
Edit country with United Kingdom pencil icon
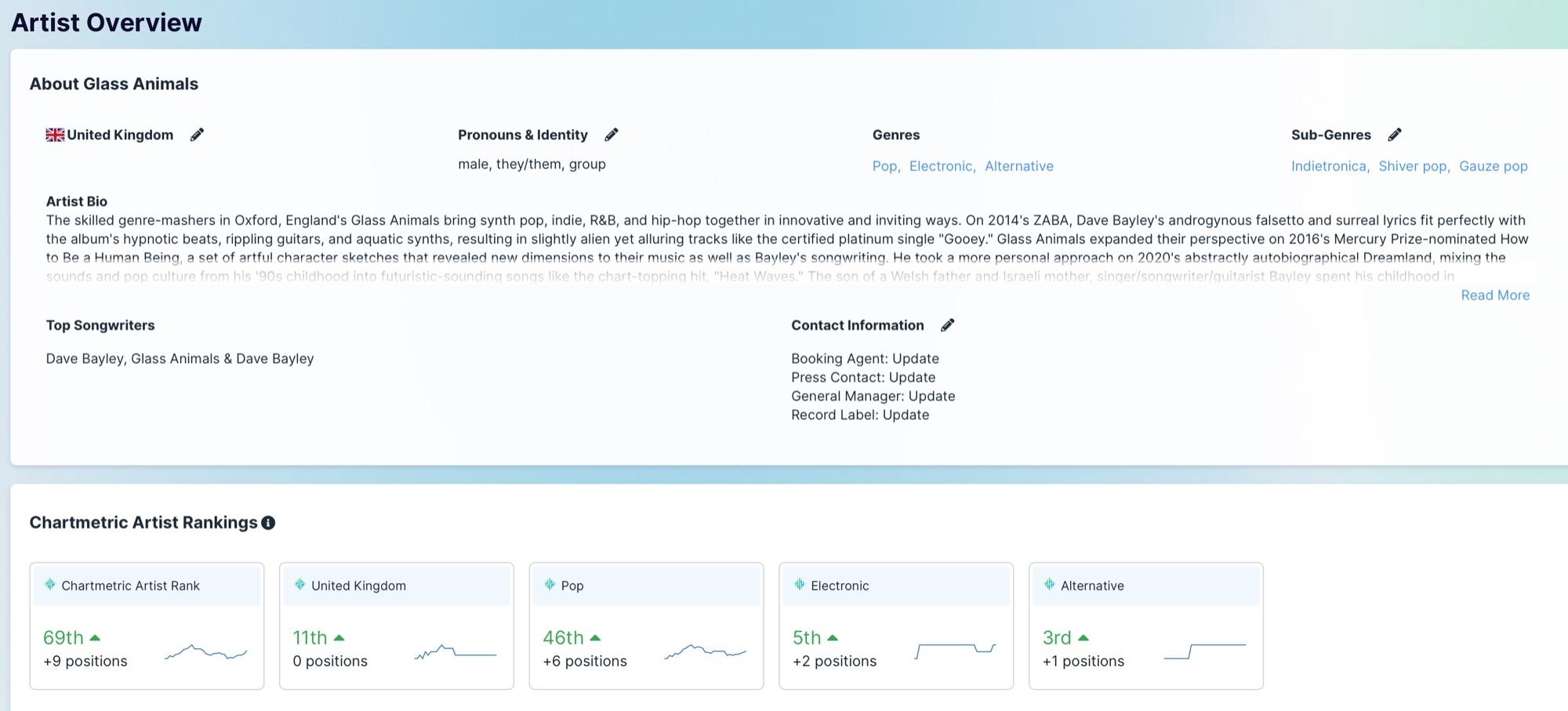[x=197, y=135]
